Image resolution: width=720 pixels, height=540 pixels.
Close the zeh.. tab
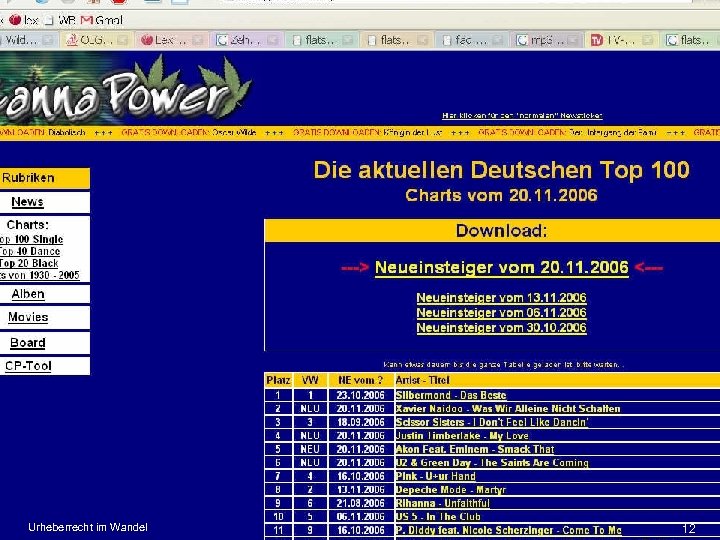coord(273,40)
